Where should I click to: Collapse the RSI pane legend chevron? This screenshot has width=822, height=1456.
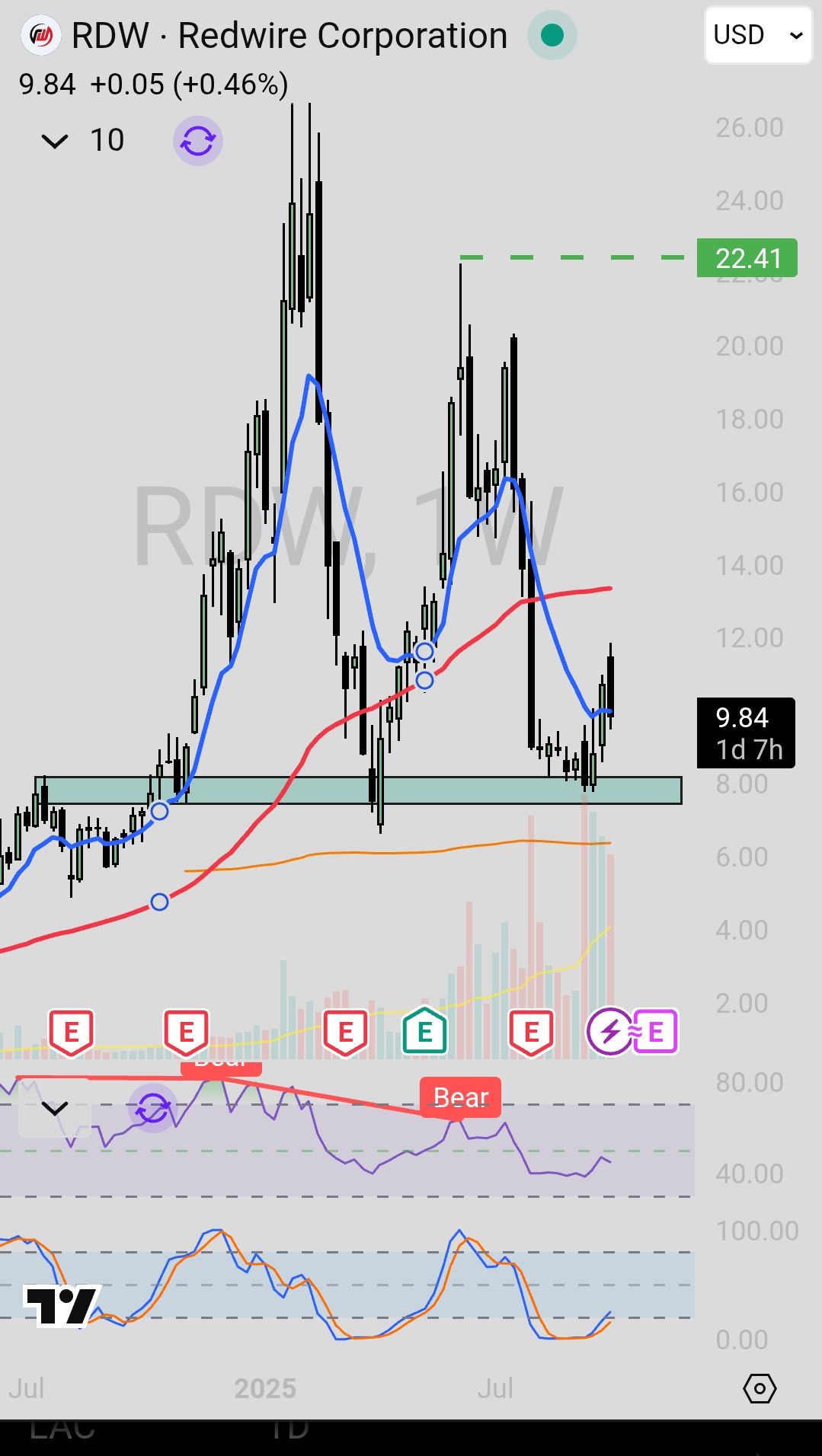pyautogui.click(x=54, y=1108)
